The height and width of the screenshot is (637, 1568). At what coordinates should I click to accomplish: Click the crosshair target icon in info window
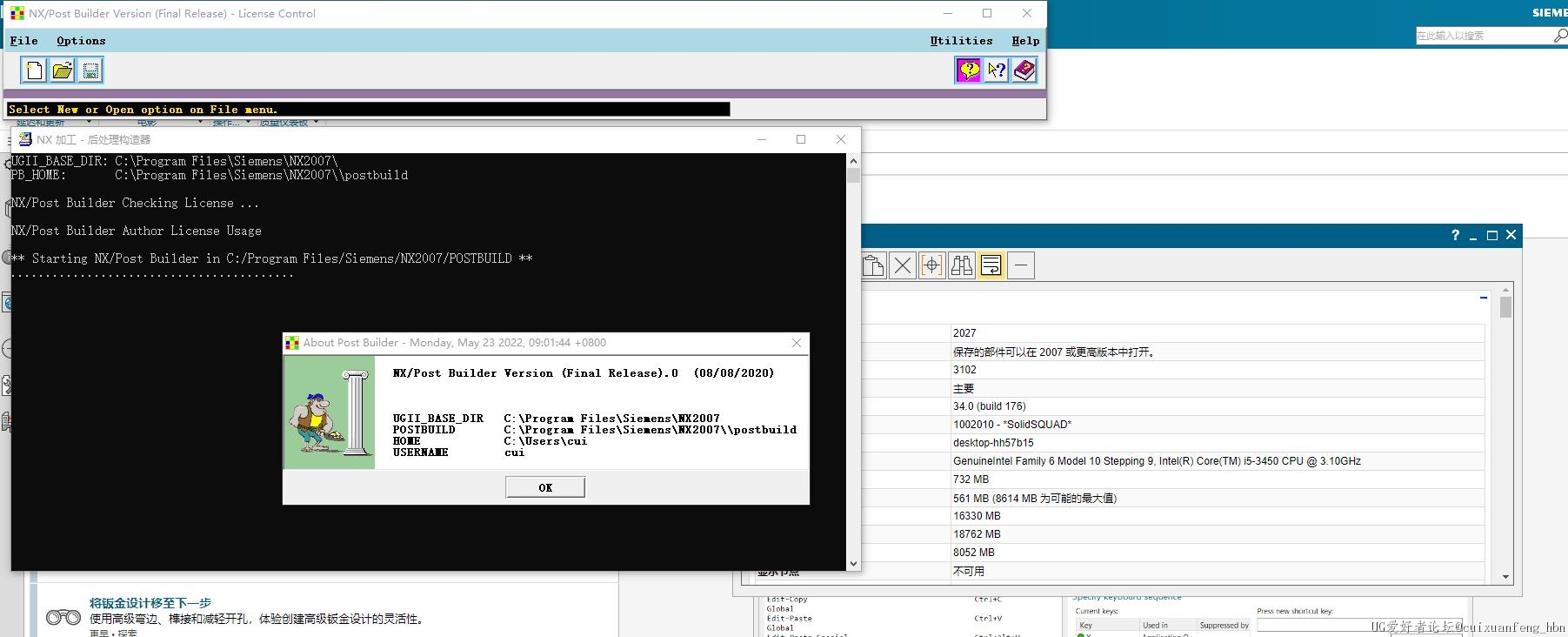click(932, 265)
